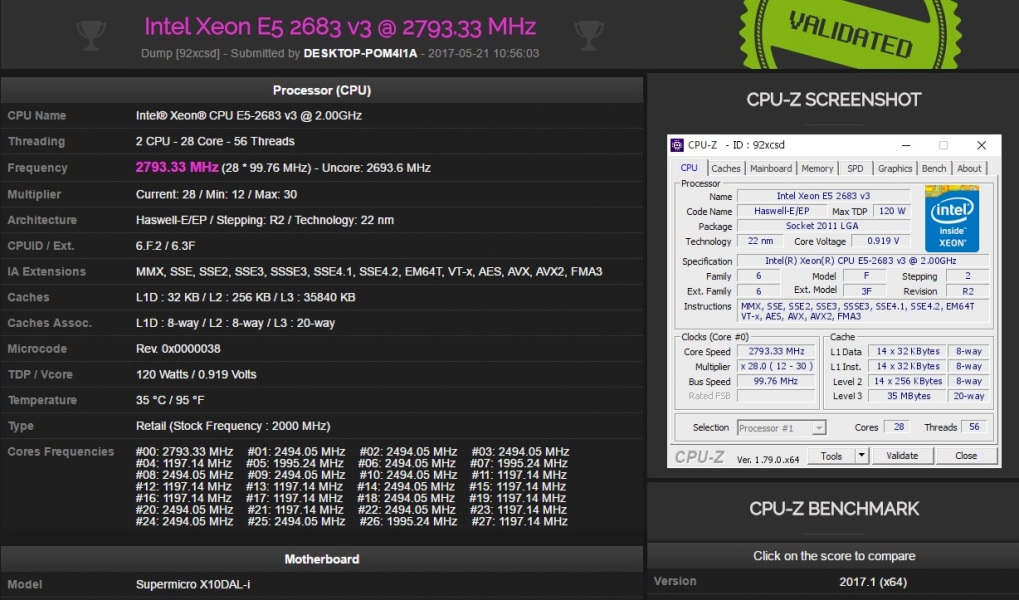Click Type value "Retail (Stock Frequency : 2000 MHz)"
The height and width of the screenshot is (600, 1019).
point(233,426)
